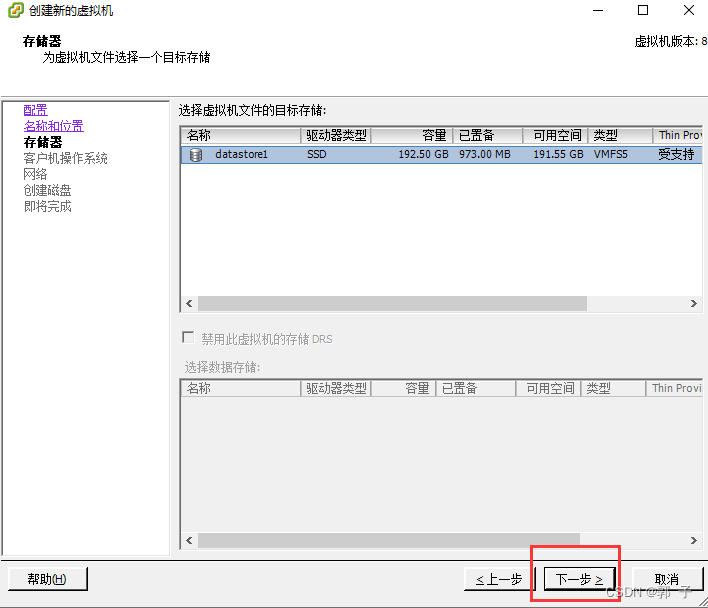
Task: Click left arrow of lower table scrollbar
Action: 189,540
